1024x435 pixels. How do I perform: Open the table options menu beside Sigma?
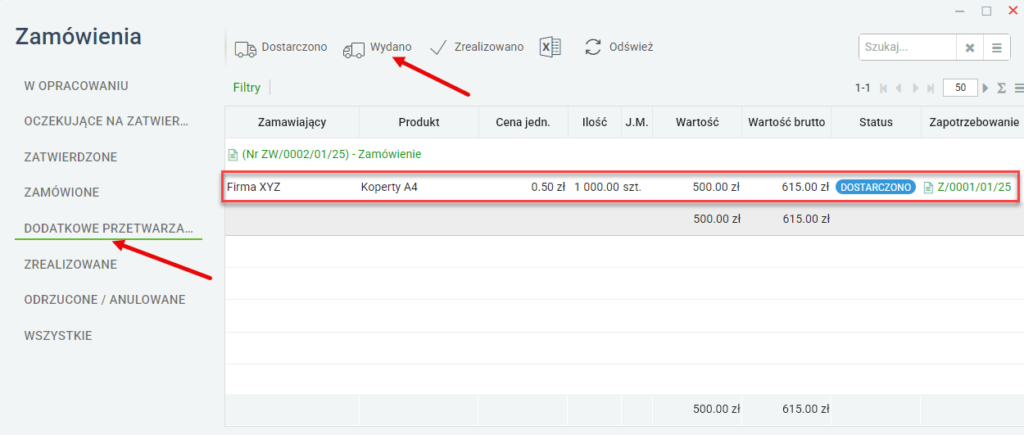[1018, 88]
